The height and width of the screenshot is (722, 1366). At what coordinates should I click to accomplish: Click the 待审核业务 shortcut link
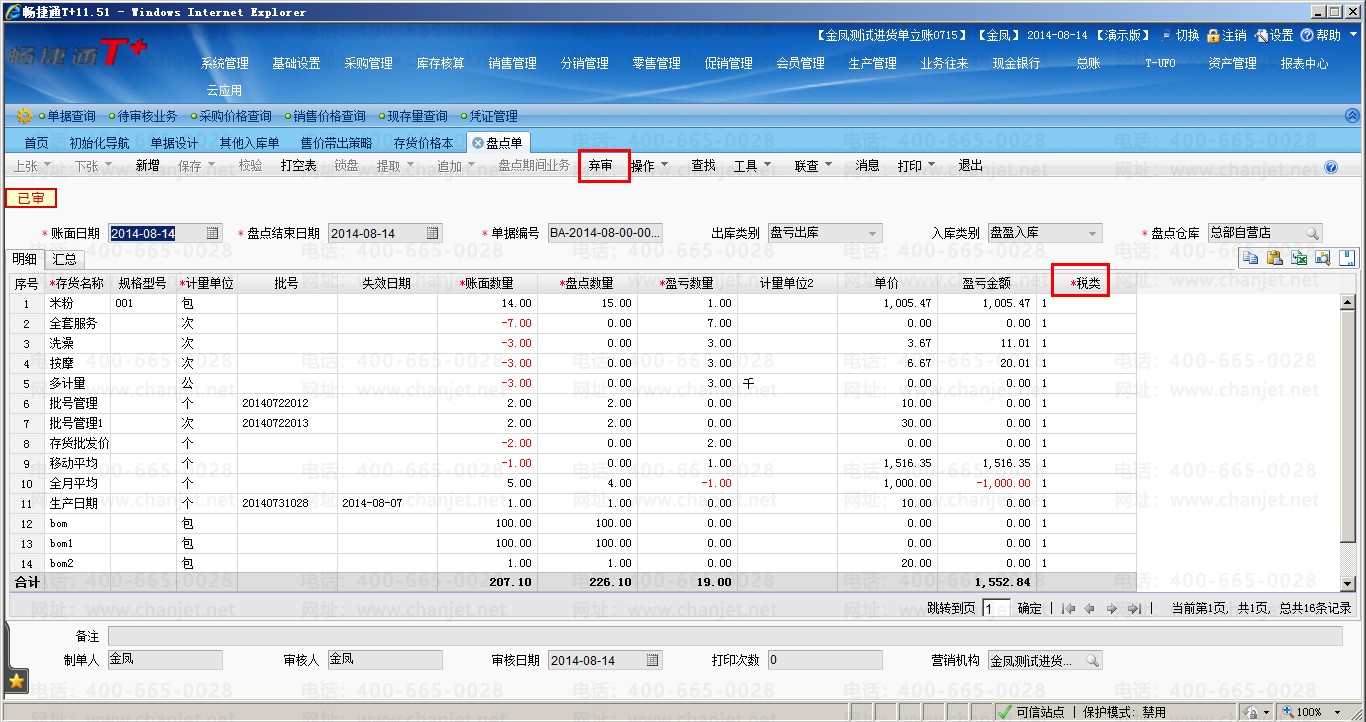(147, 116)
